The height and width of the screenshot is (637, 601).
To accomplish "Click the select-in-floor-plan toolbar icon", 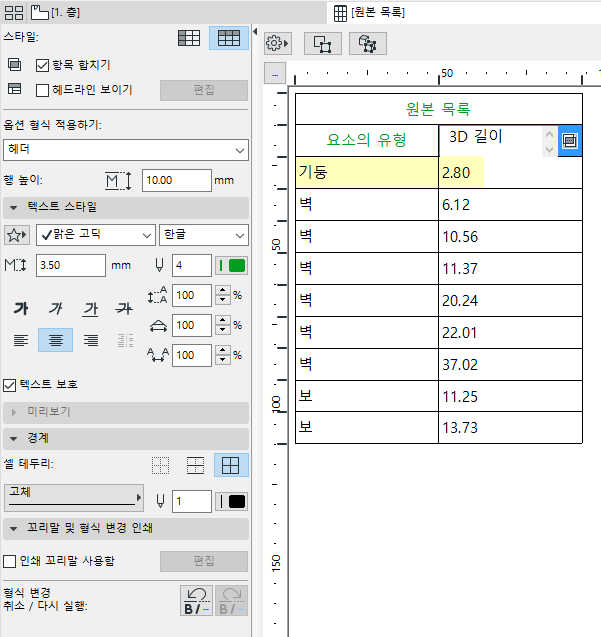I will 323,43.
